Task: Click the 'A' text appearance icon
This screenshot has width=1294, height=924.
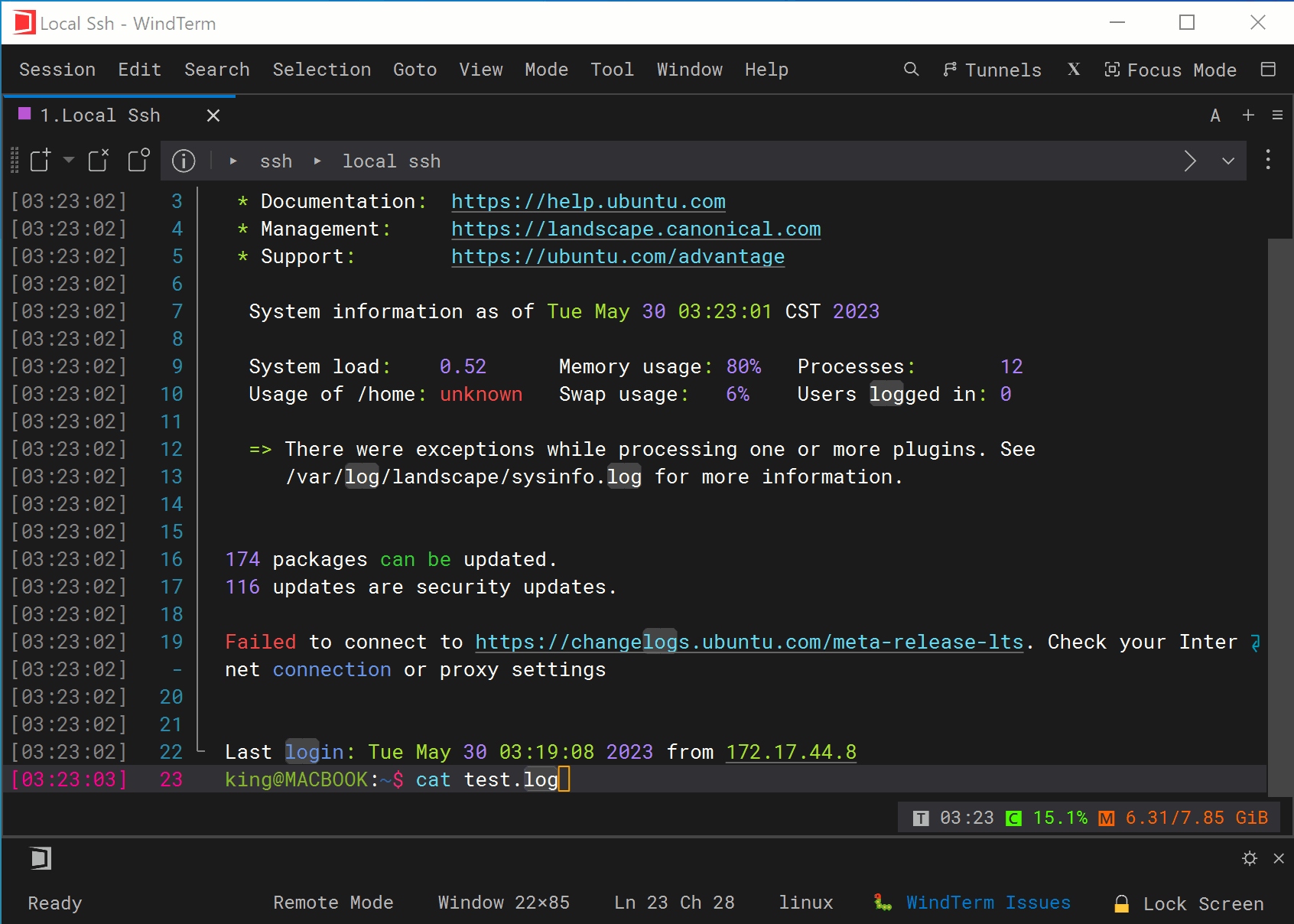Action: click(1215, 115)
